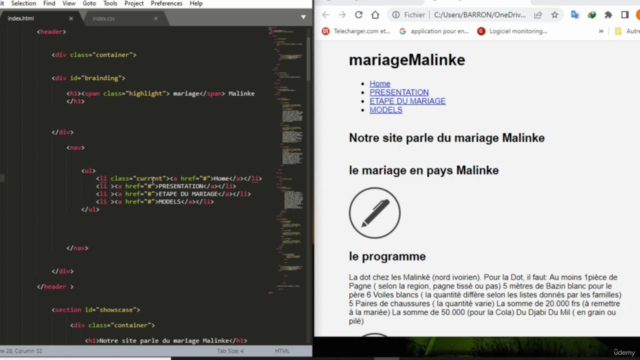Share this page from the address bar
This screenshot has width=640, height=360.
click(538, 15)
